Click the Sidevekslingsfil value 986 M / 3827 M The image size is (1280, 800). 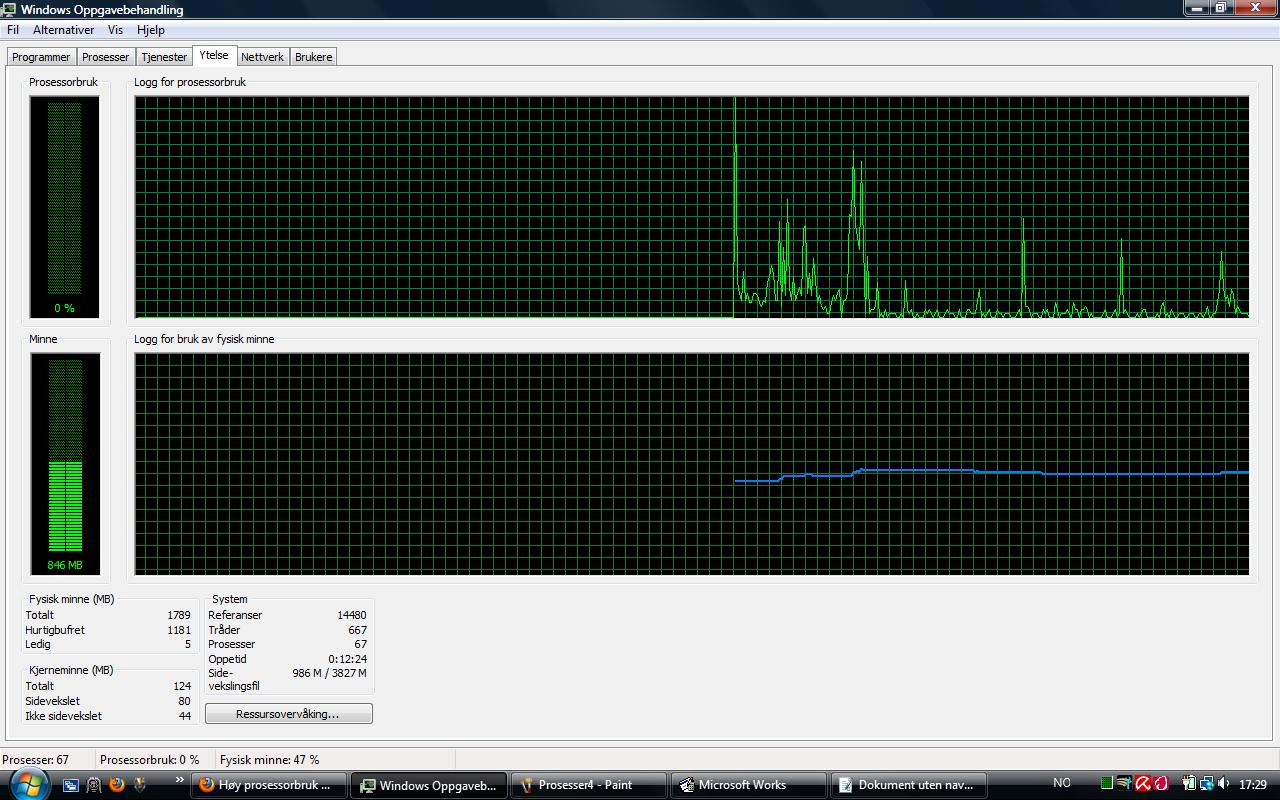click(330, 673)
